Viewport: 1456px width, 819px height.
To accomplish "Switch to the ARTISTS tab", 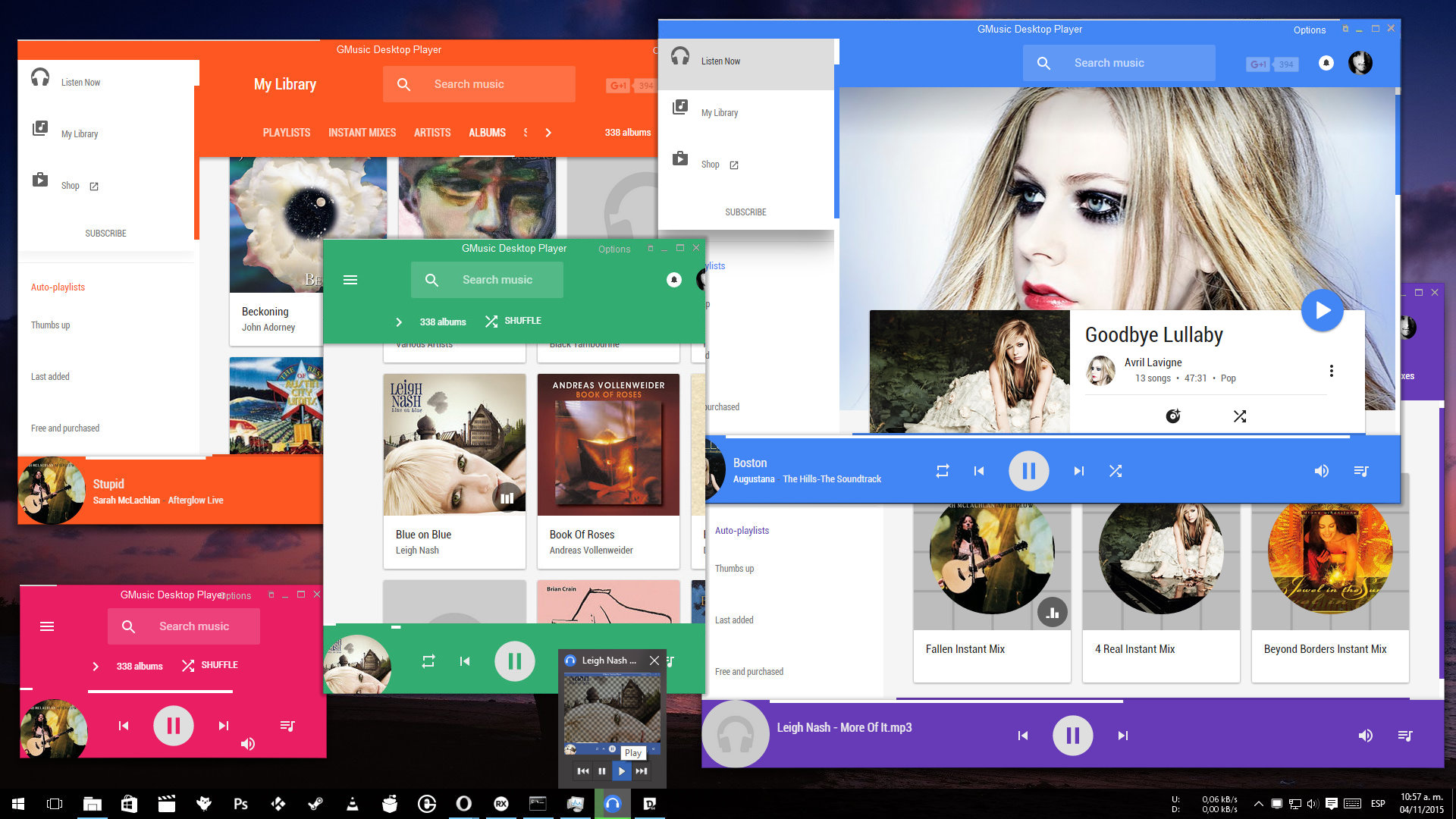I will point(431,133).
